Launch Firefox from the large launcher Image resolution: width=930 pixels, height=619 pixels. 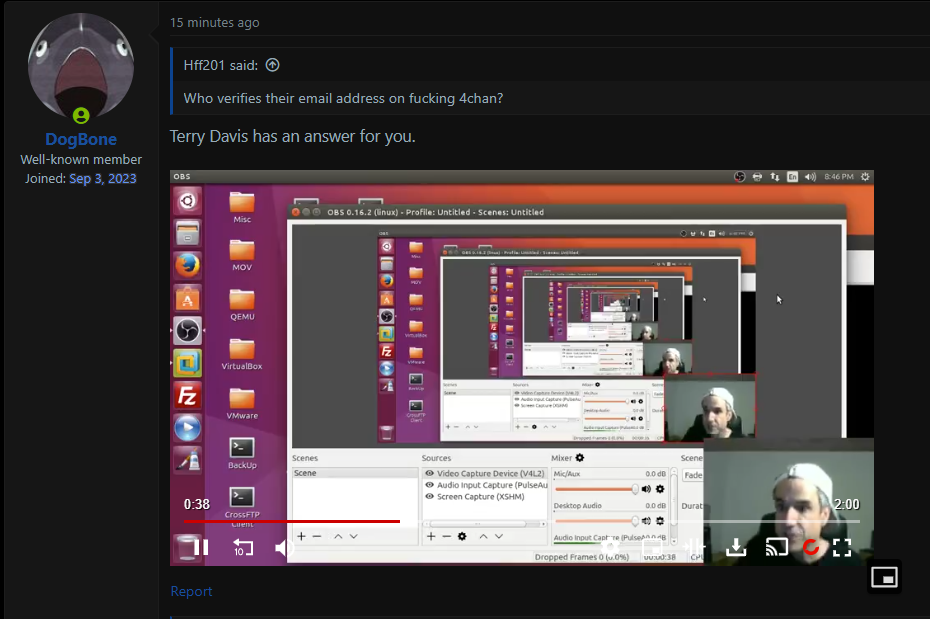pos(187,266)
